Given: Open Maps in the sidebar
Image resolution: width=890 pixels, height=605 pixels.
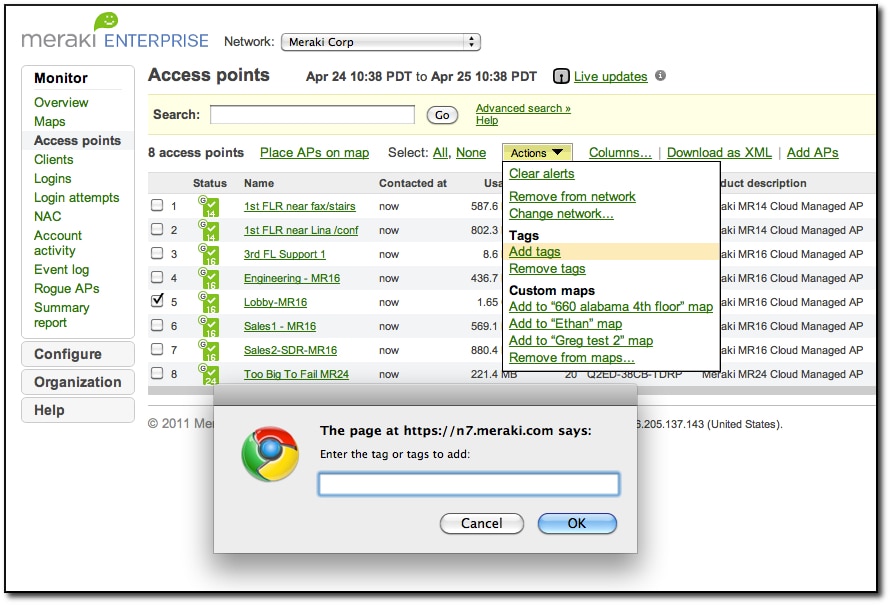Looking at the screenshot, I should [x=49, y=121].
